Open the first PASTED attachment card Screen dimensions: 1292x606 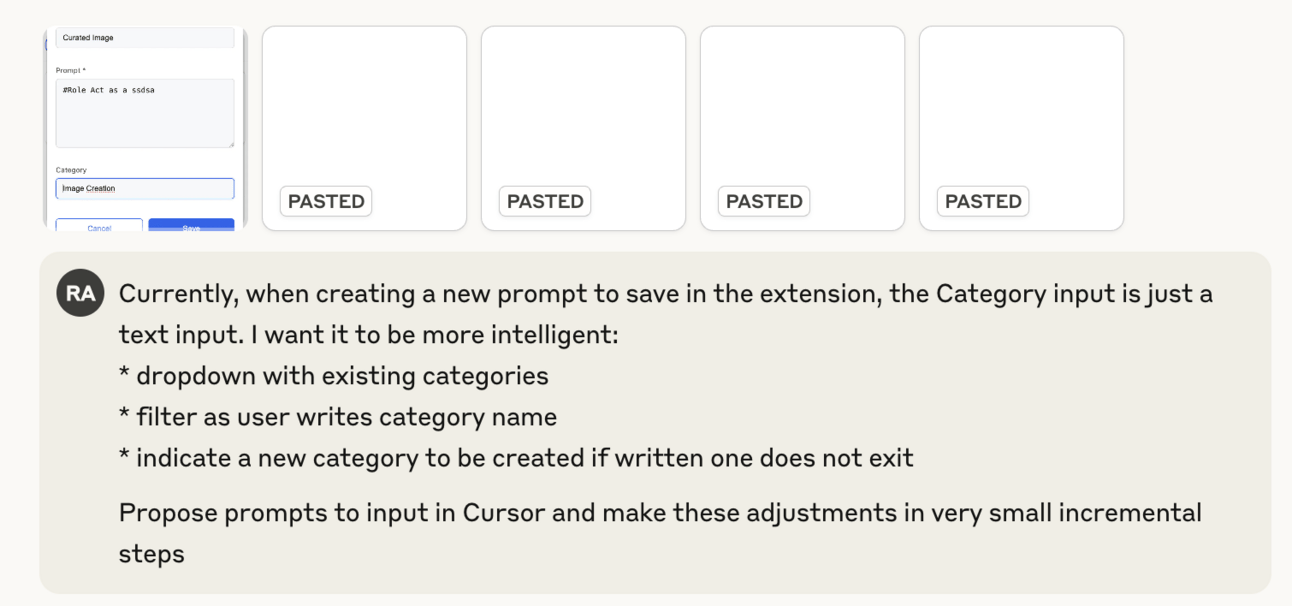click(x=364, y=128)
